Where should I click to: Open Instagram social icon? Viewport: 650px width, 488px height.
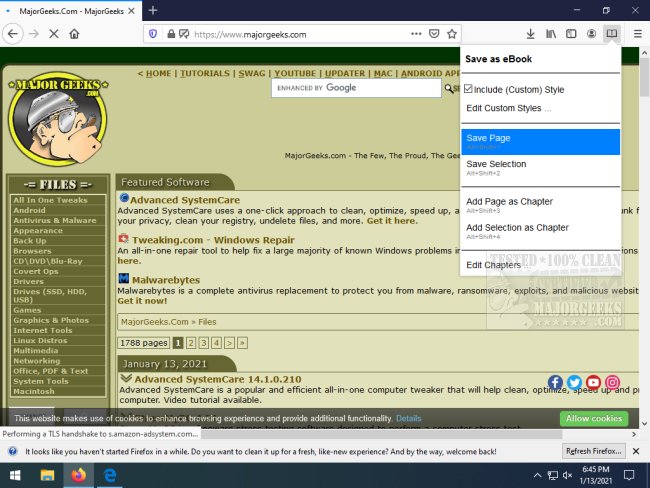[612, 382]
